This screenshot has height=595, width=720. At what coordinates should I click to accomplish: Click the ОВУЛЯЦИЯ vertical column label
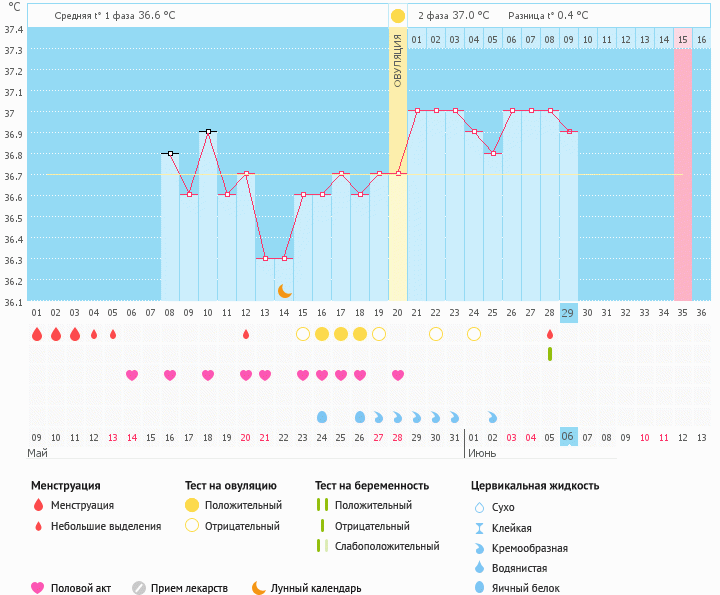point(398,60)
